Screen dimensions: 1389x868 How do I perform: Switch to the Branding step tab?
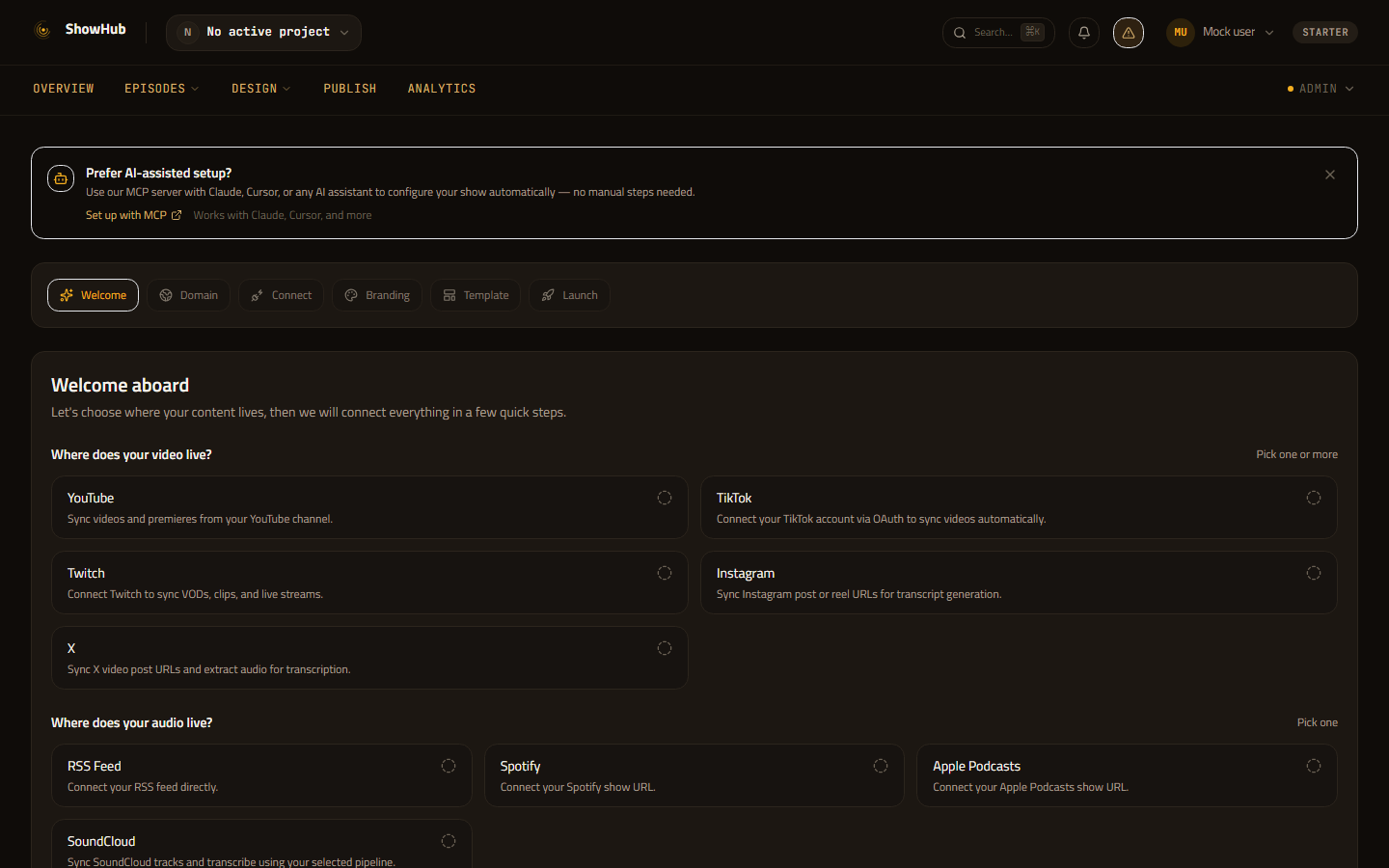pyautogui.click(x=377, y=295)
